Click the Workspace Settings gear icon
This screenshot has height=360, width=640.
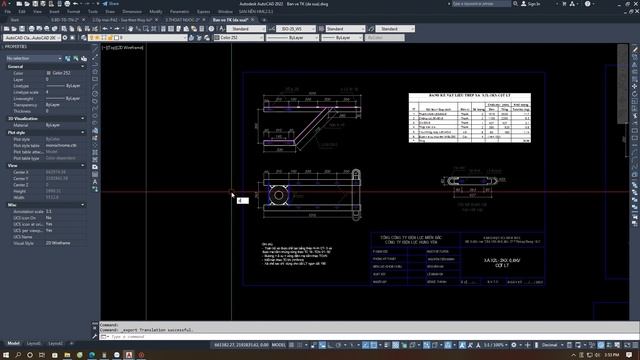pyautogui.click(x=65, y=38)
